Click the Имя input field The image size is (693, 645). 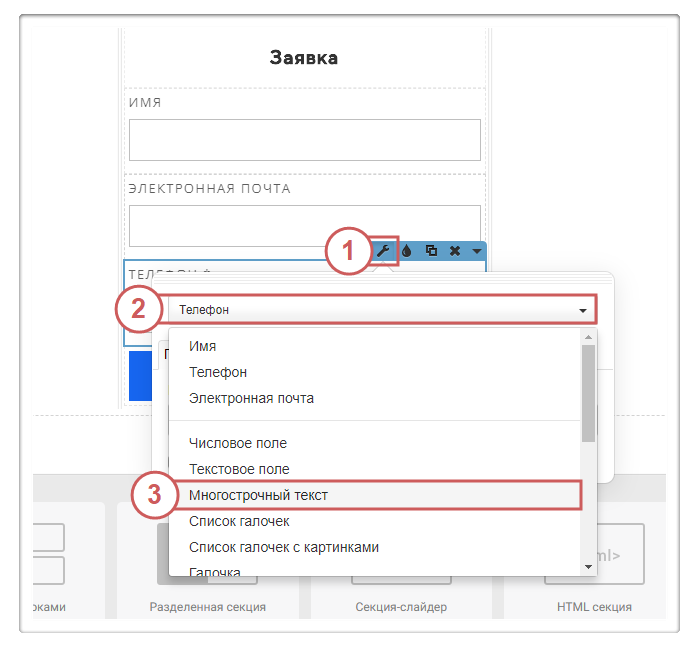pos(304,140)
